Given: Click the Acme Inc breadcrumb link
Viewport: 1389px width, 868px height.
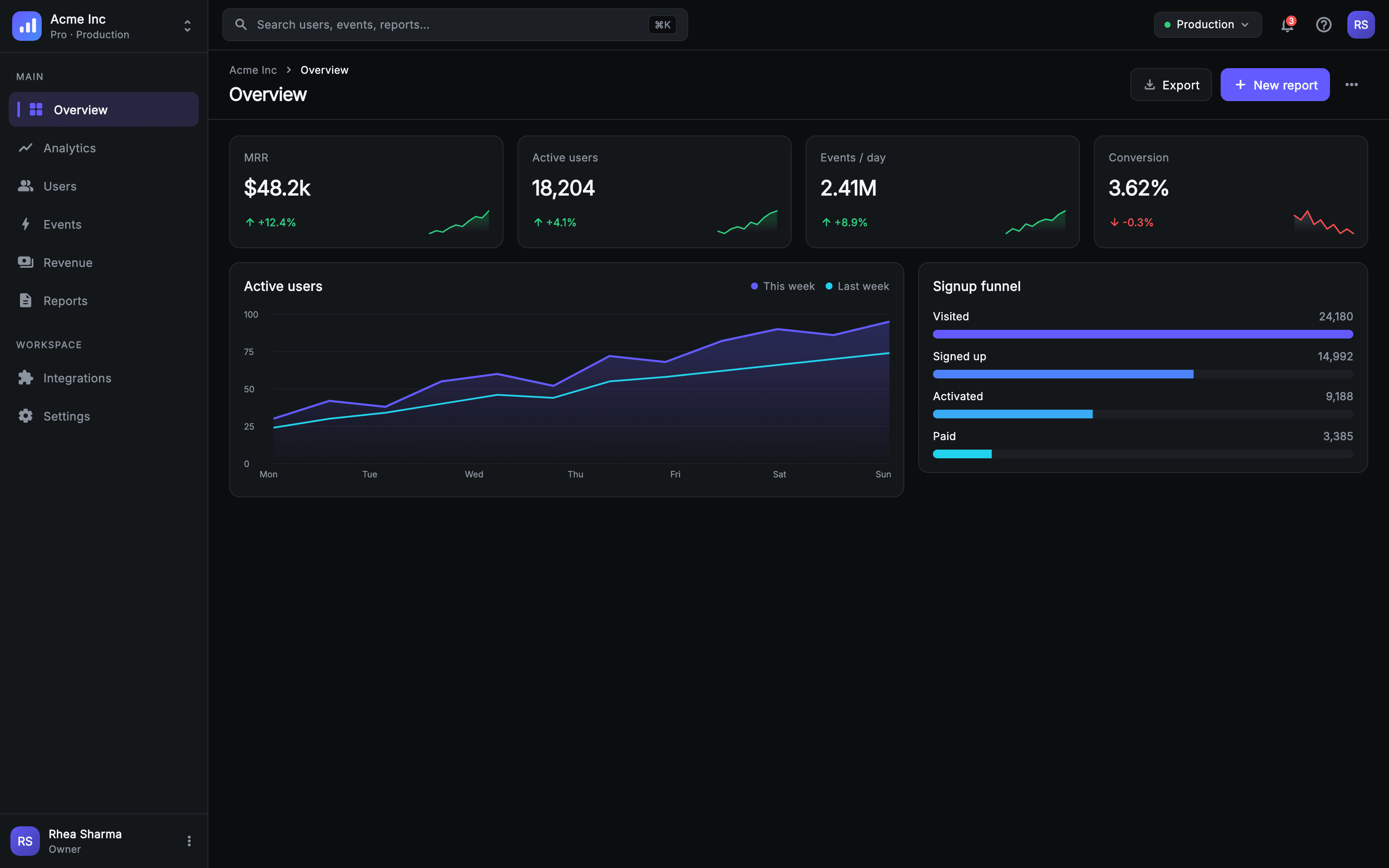Looking at the screenshot, I should (253, 70).
